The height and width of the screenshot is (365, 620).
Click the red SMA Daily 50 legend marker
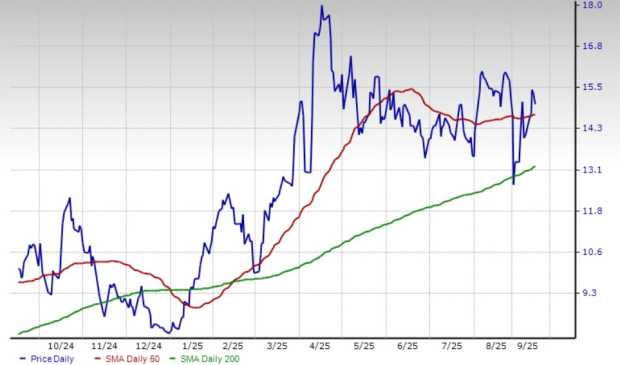click(x=98, y=359)
